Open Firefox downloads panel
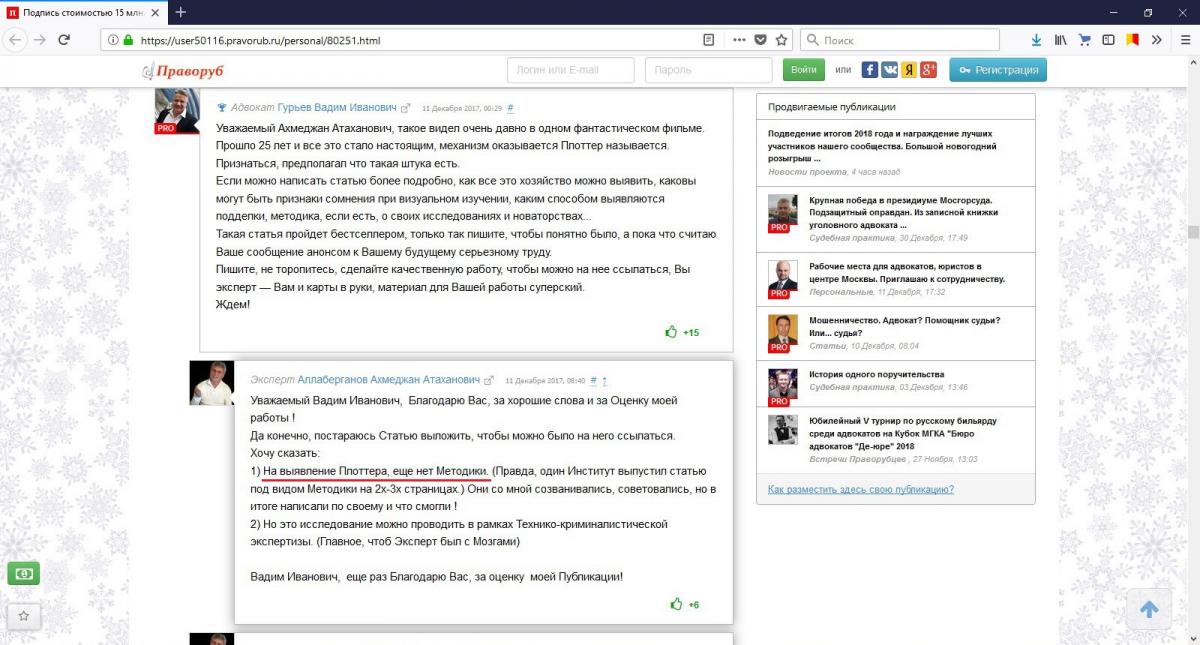This screenshot has width=1200, height=645. [1036, 40]
